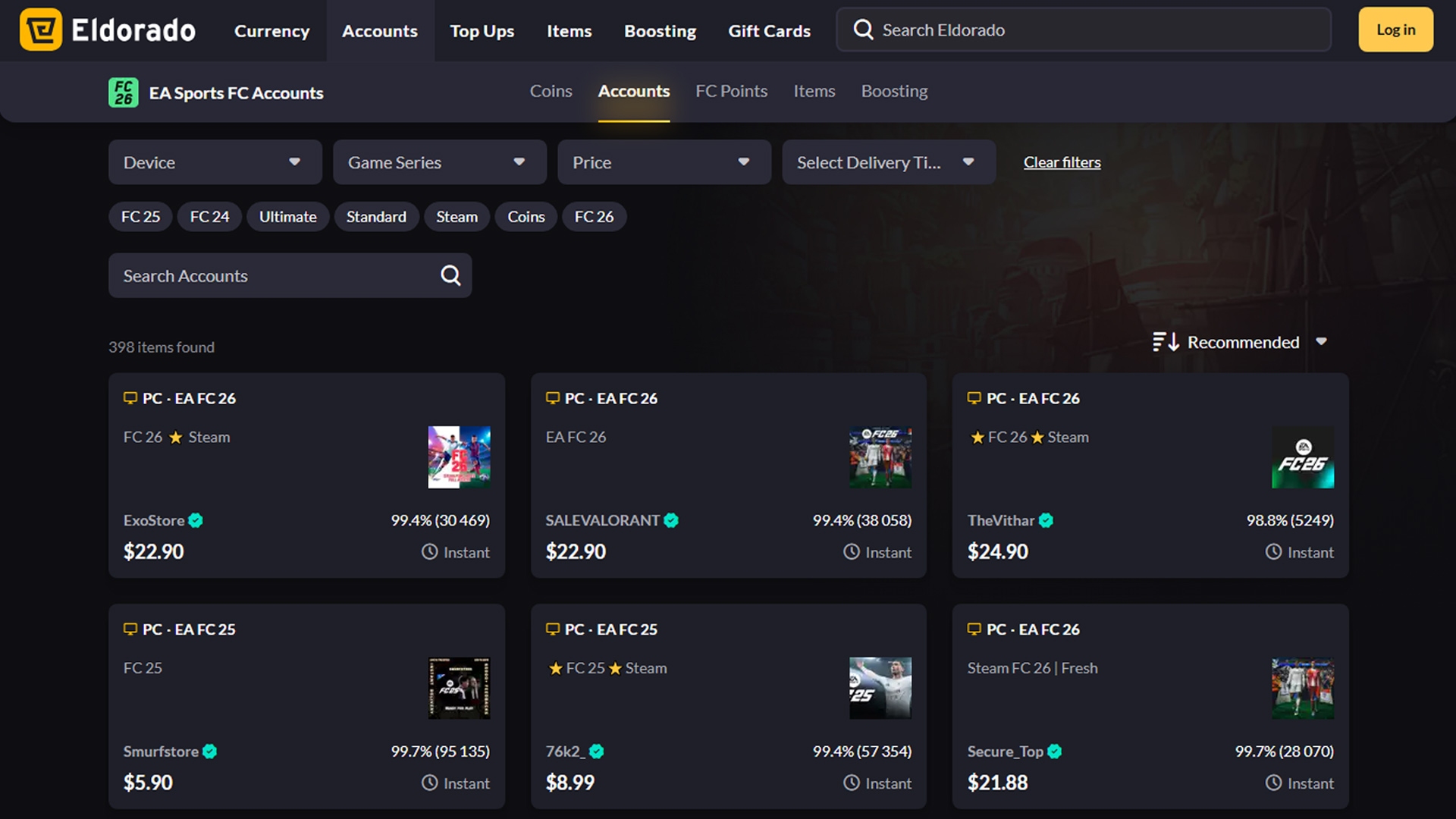
Task: Click the FC 26 cover thumbnail on TheVithar listing
Action: click(1302, 457)
